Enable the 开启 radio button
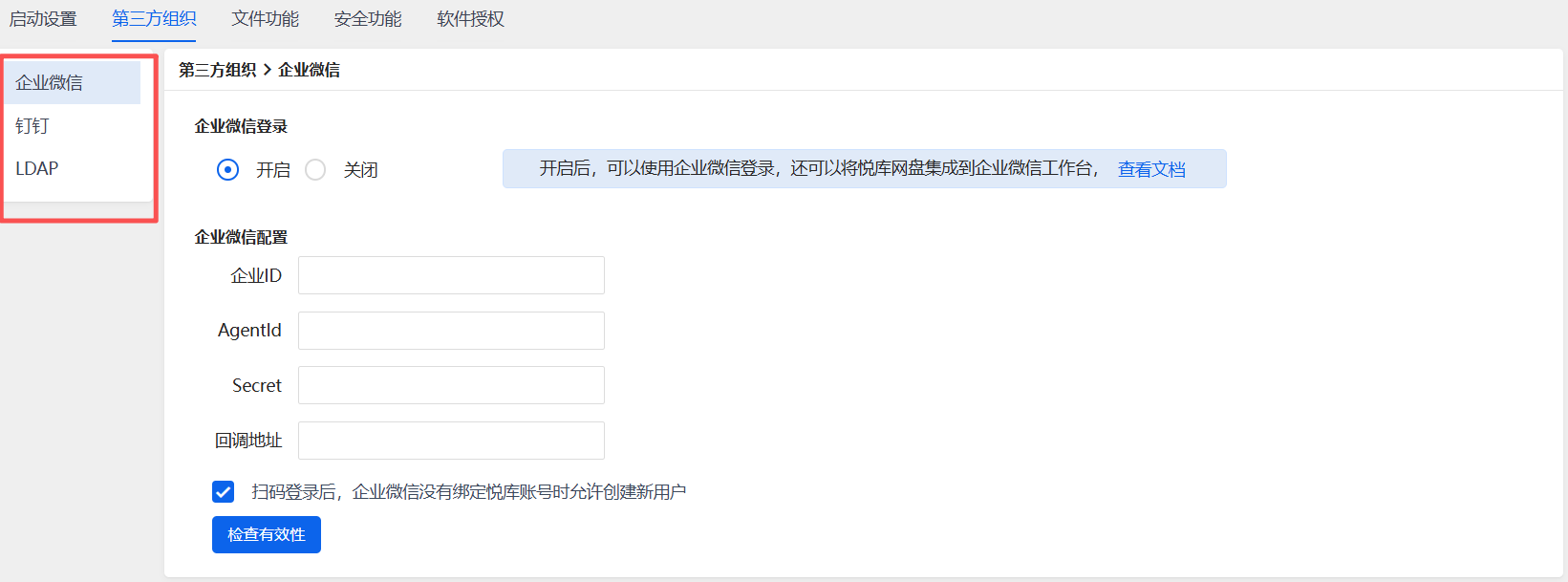The height and width of the screenshot is (582, 1568). pos(228,170)
